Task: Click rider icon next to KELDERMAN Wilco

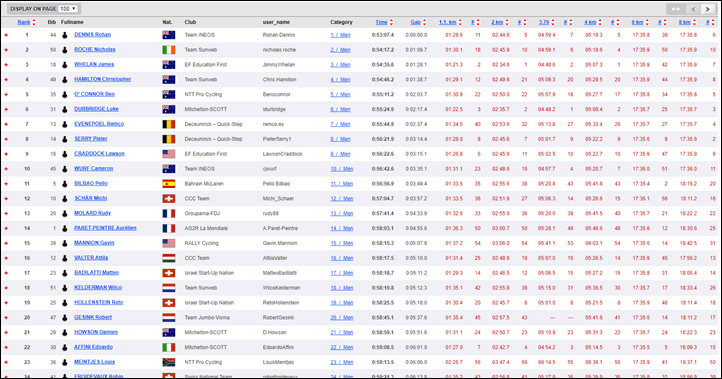Action: click(64, 288)
